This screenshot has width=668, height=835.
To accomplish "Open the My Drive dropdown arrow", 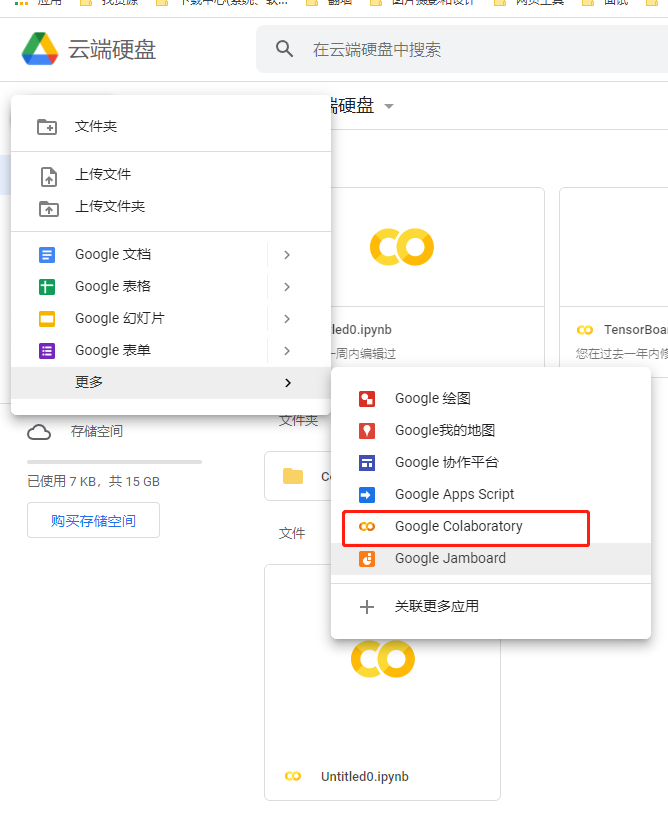I will click(389, 107).
